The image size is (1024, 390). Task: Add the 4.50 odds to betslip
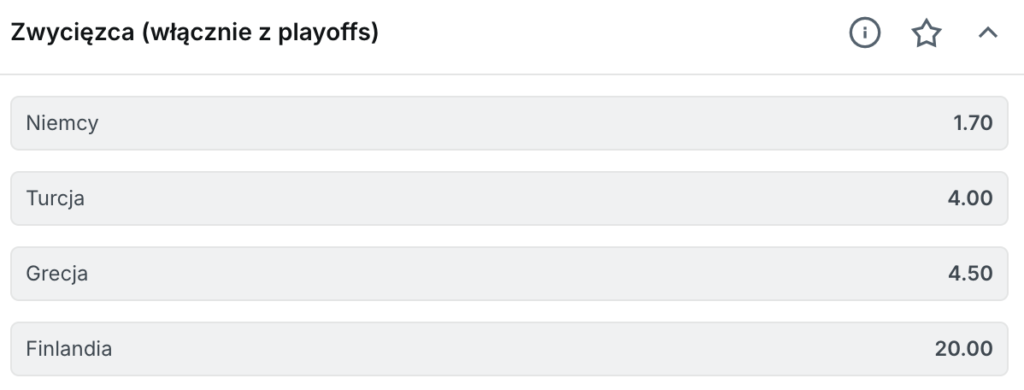pos(970,273)
